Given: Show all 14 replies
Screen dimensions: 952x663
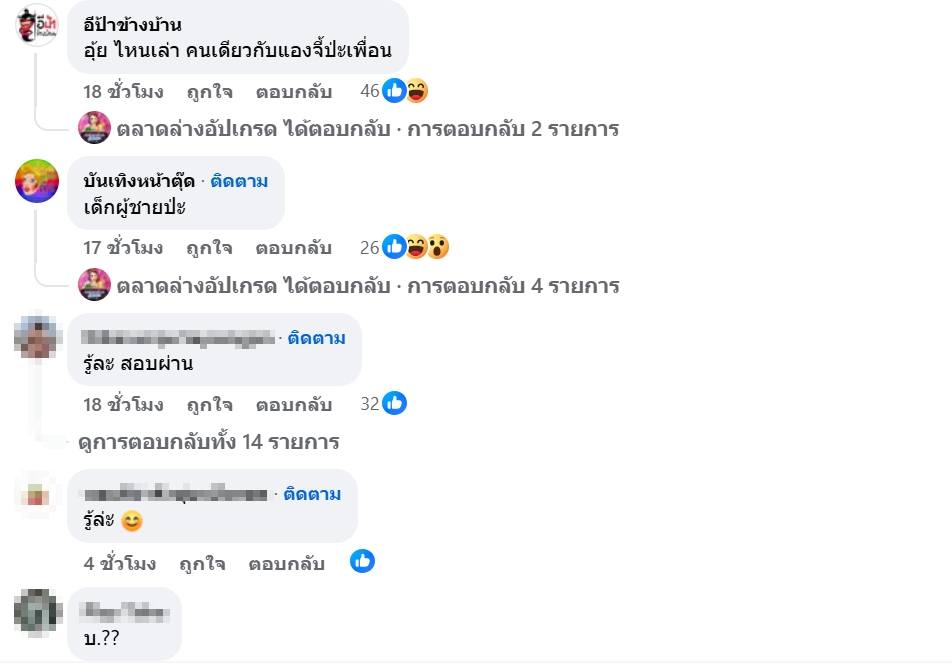Looking at the screenshot, I should click(x=208, y=442).
